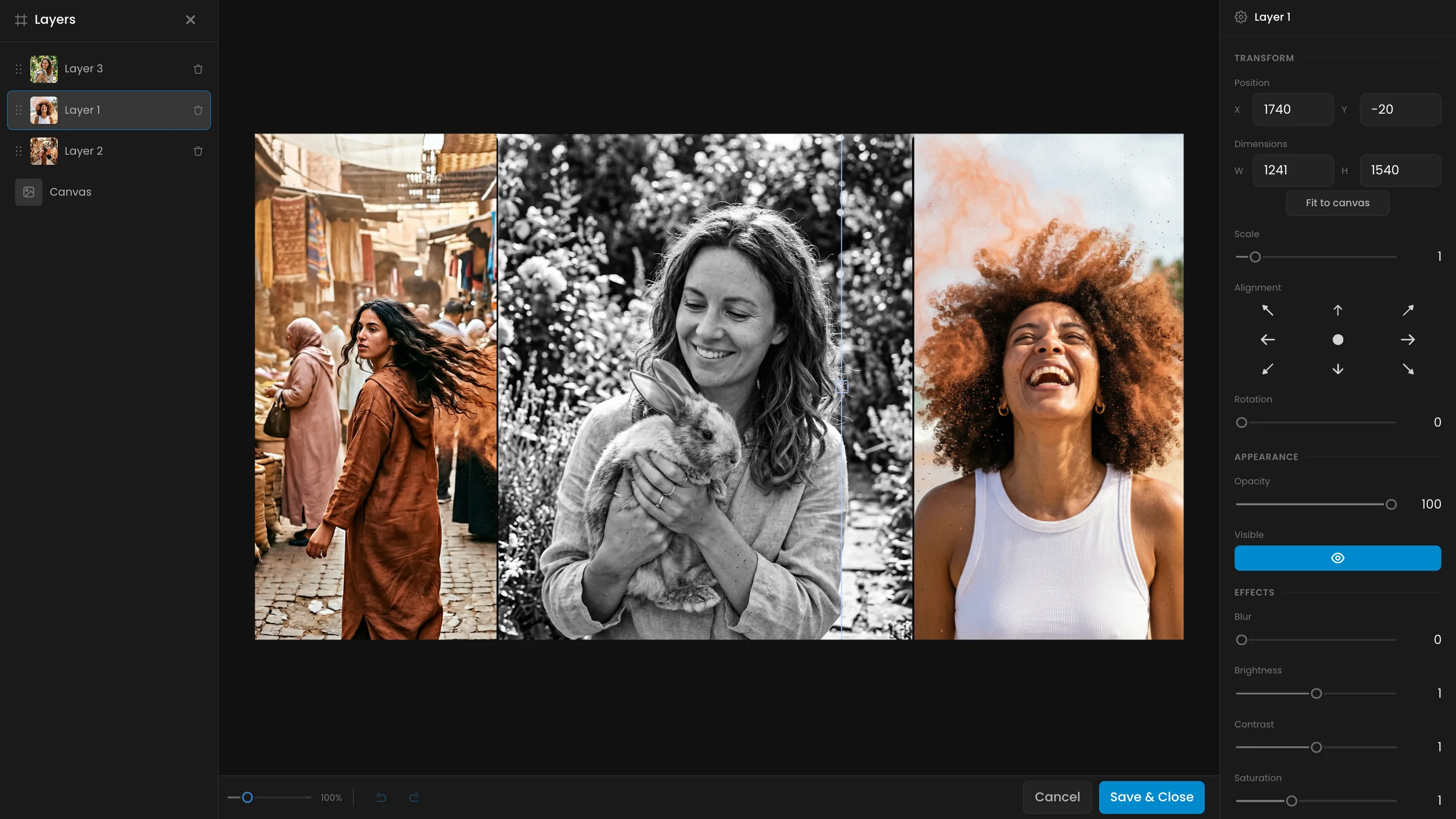Close the Layers panel
1456x819 pixels.
click(191, 19)
